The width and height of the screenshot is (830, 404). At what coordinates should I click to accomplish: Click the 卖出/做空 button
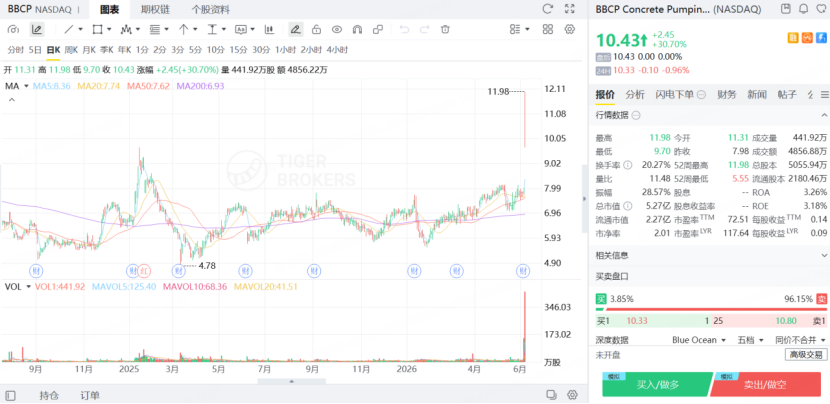pos(765,384)
